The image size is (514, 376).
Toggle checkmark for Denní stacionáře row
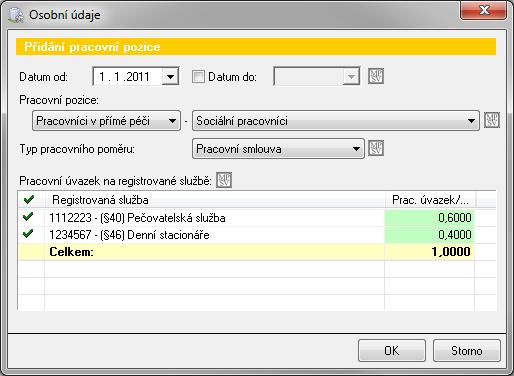point(29,234)
